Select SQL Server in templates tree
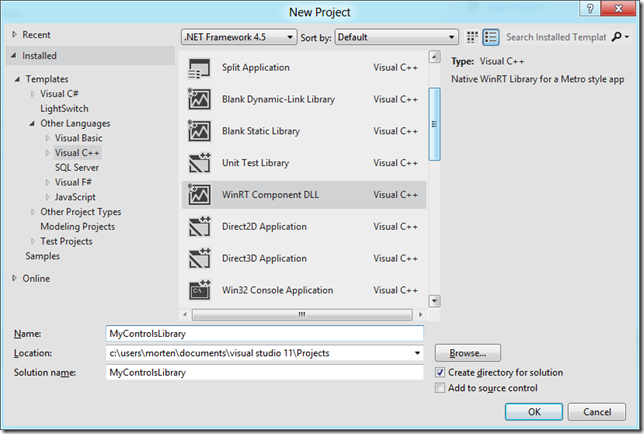644x434 pixels. pos(77,168)
